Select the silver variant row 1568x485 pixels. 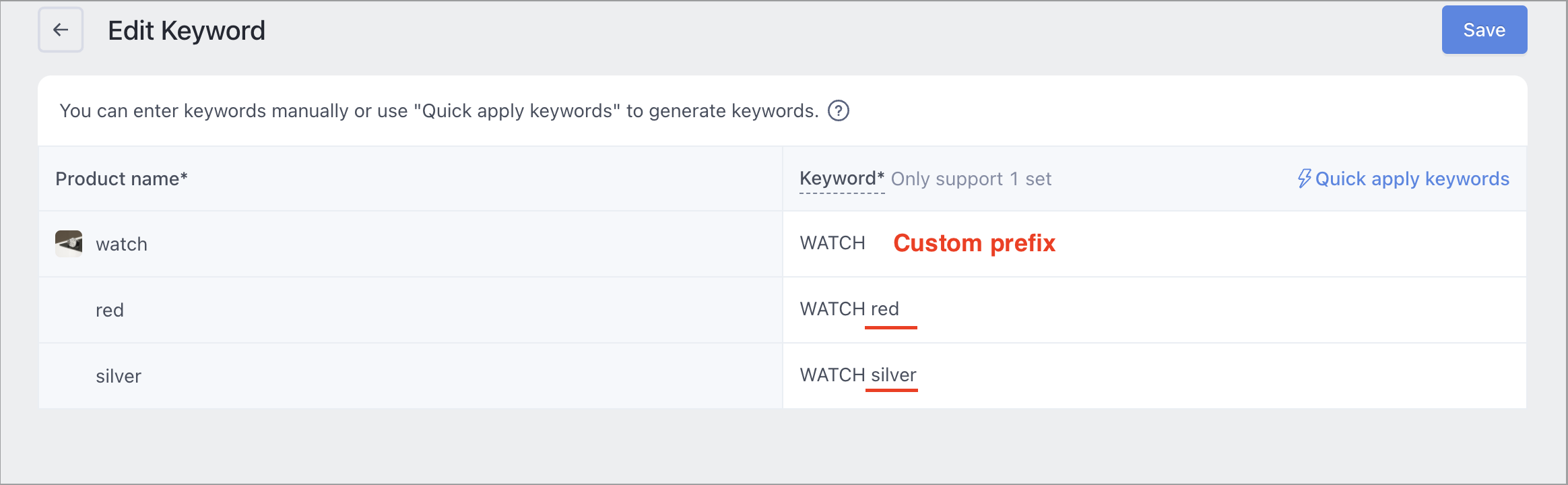coord(410,376)
